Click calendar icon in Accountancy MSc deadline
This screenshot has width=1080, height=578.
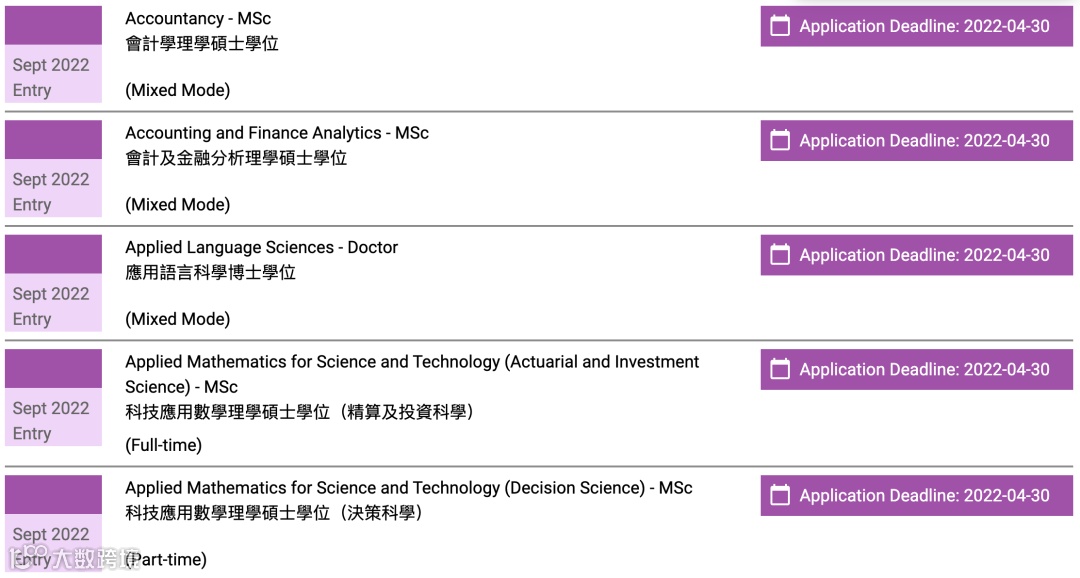click(x=781, y=27)
